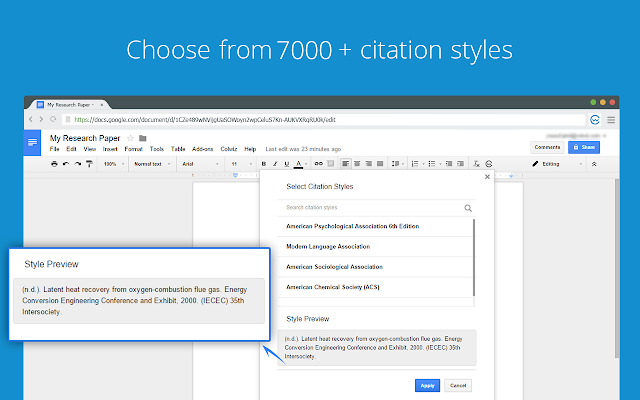
Task: Click the Increase indent icon
Action: pos(460,164)
